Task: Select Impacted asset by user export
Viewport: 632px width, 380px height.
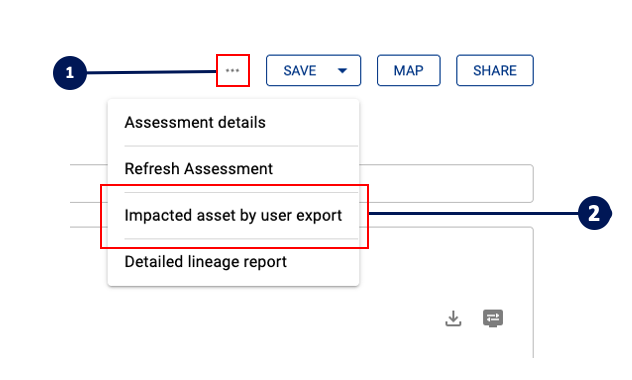Action: (233, 216)
